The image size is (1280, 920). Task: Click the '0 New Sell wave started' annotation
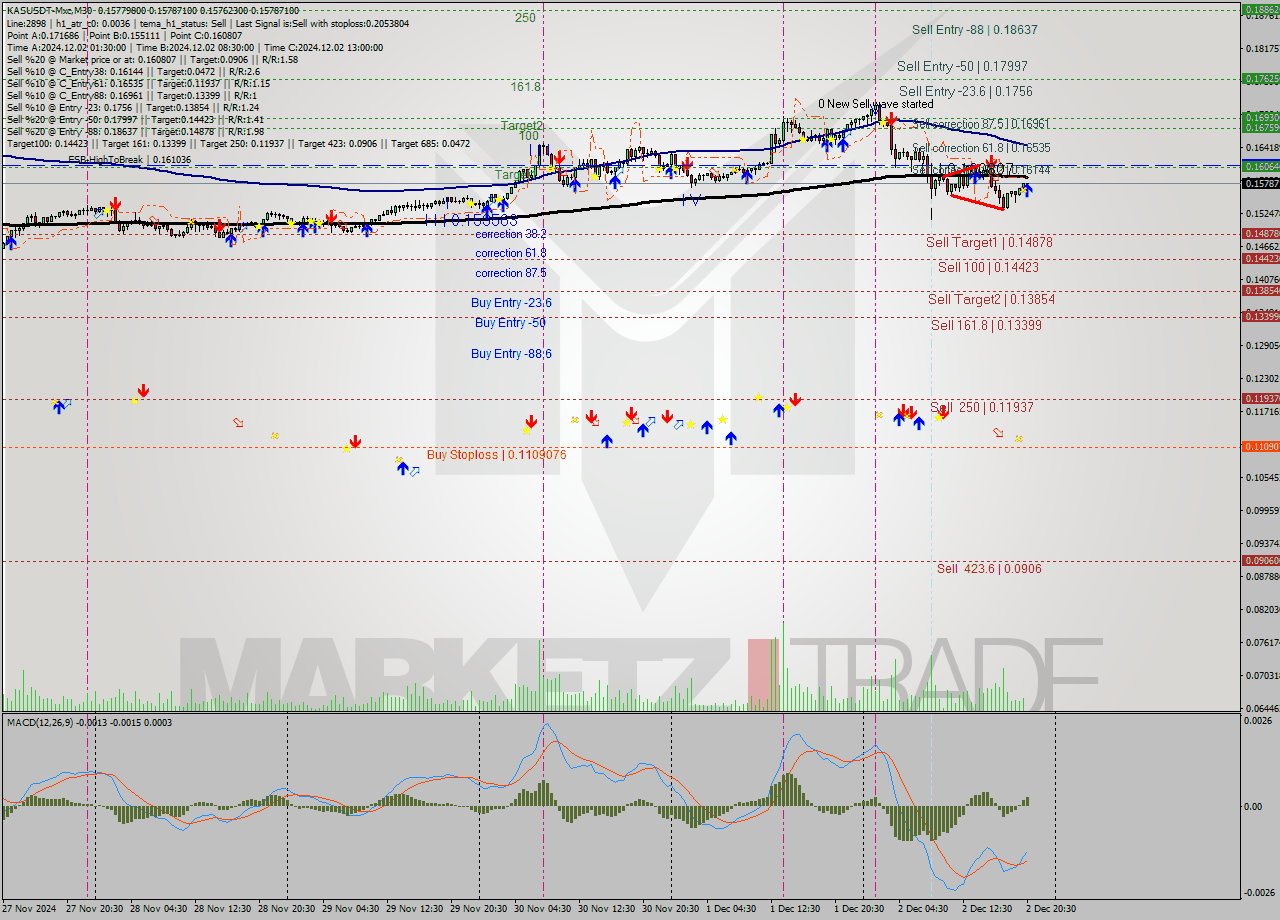876,104
